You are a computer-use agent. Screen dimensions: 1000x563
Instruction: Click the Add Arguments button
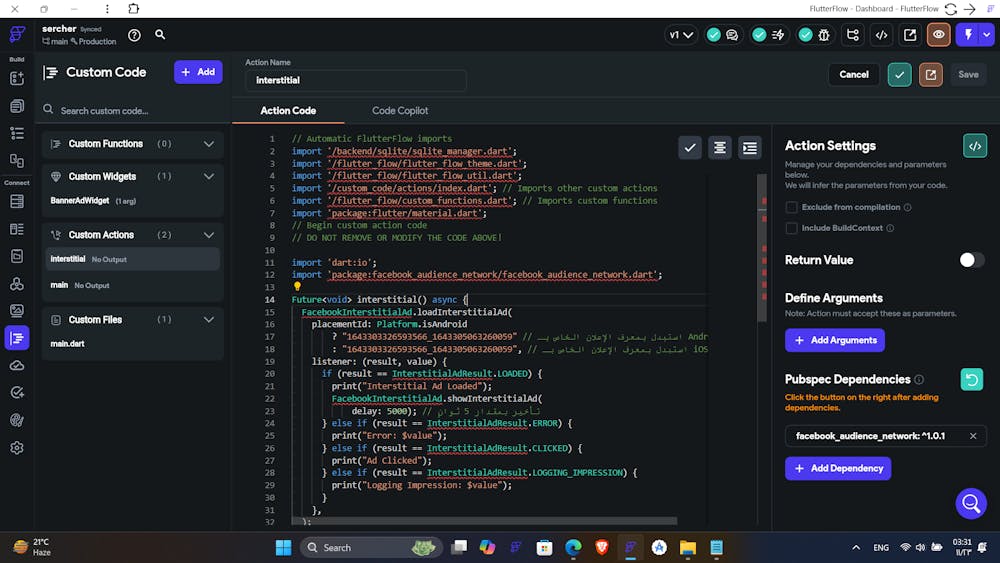pyautogui.click(x=835, y=340)
